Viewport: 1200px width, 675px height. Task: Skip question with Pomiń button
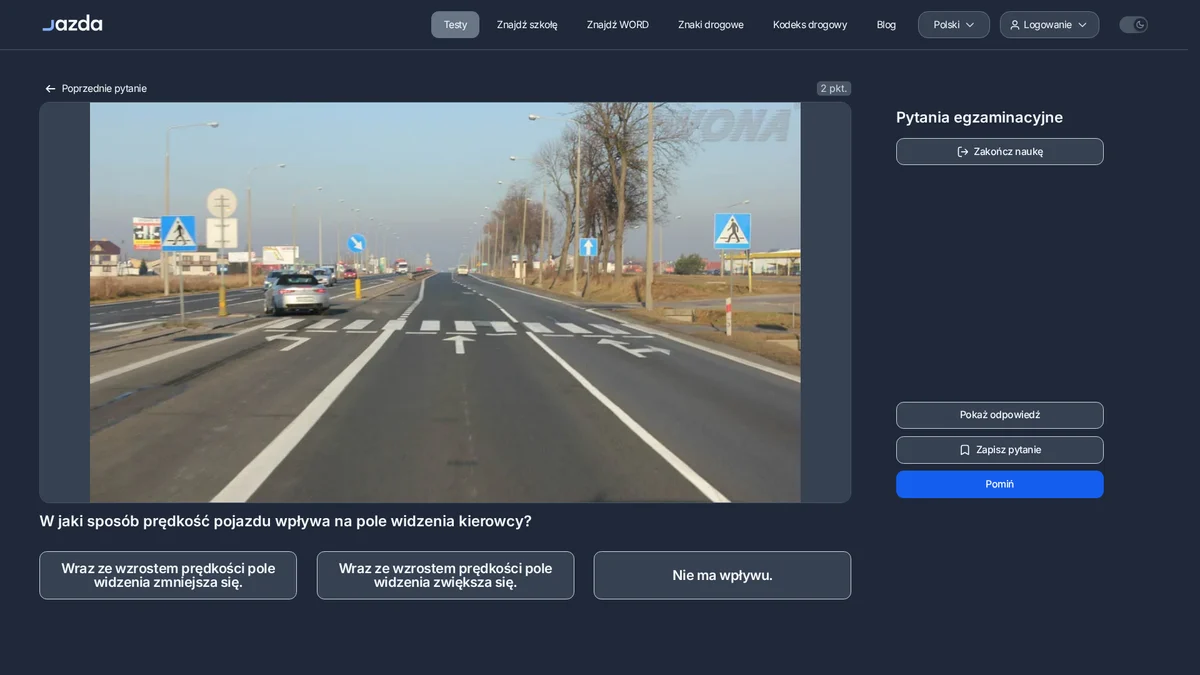pyautogui.click(x=1000, y=484)
